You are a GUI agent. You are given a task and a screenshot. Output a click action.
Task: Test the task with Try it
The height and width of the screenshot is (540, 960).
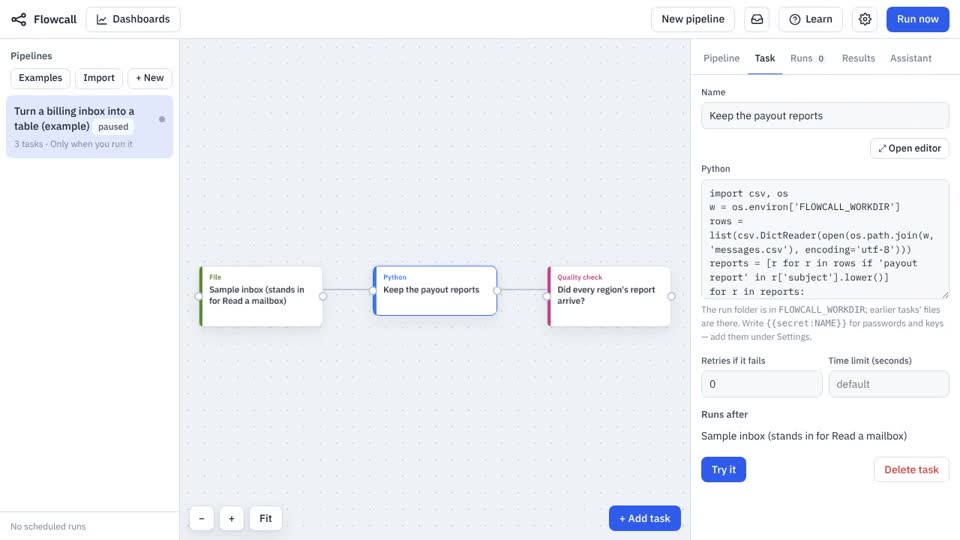(x=723, y=470)
